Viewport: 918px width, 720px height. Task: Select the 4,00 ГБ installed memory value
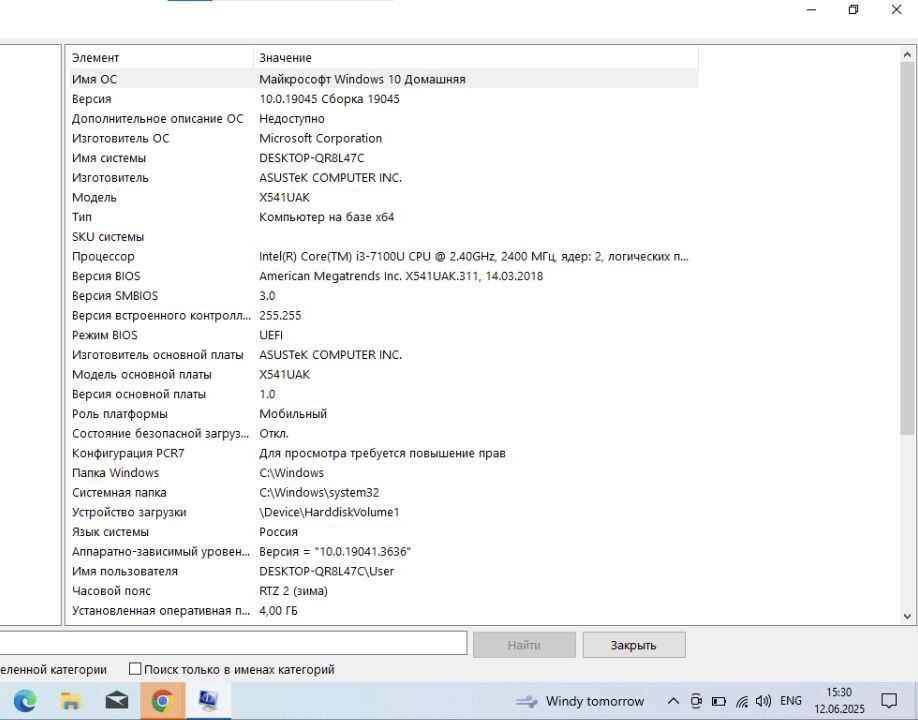pyautogui.click(x=278, y=611)
